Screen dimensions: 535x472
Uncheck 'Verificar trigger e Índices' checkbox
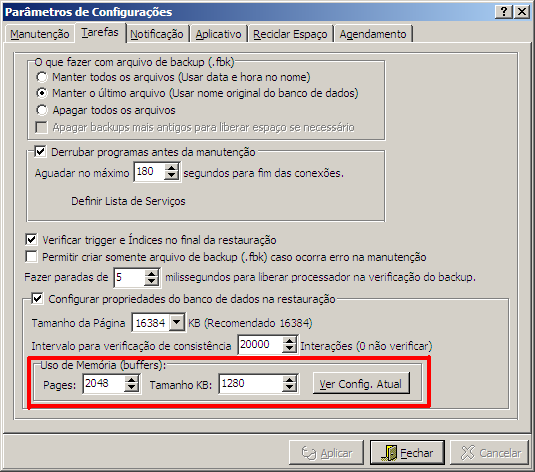pyautogui.click(x=31, y=239)
